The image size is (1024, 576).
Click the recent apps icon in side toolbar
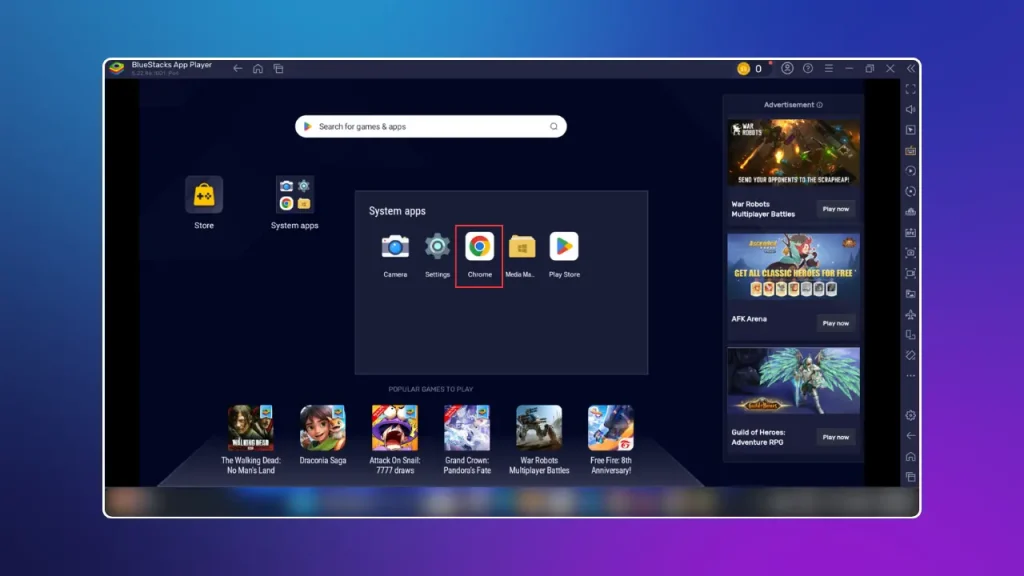point(910,477)
